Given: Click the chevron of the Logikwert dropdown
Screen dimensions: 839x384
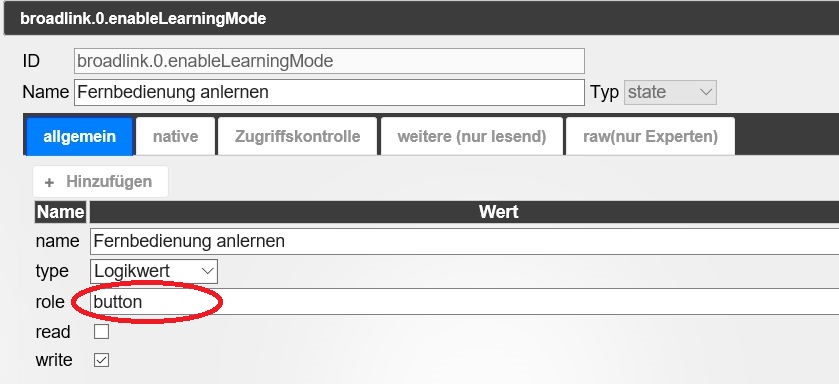Looking at the screenshot, I should 207,271.
